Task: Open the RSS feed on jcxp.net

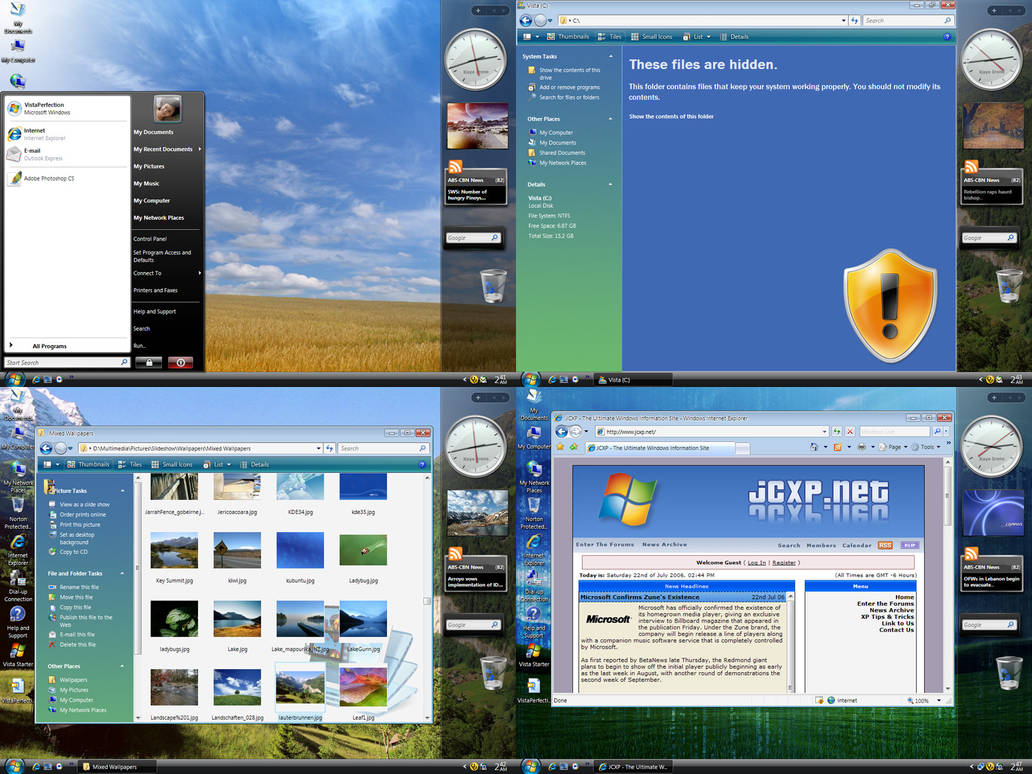Action: click(x=885, y=546)
